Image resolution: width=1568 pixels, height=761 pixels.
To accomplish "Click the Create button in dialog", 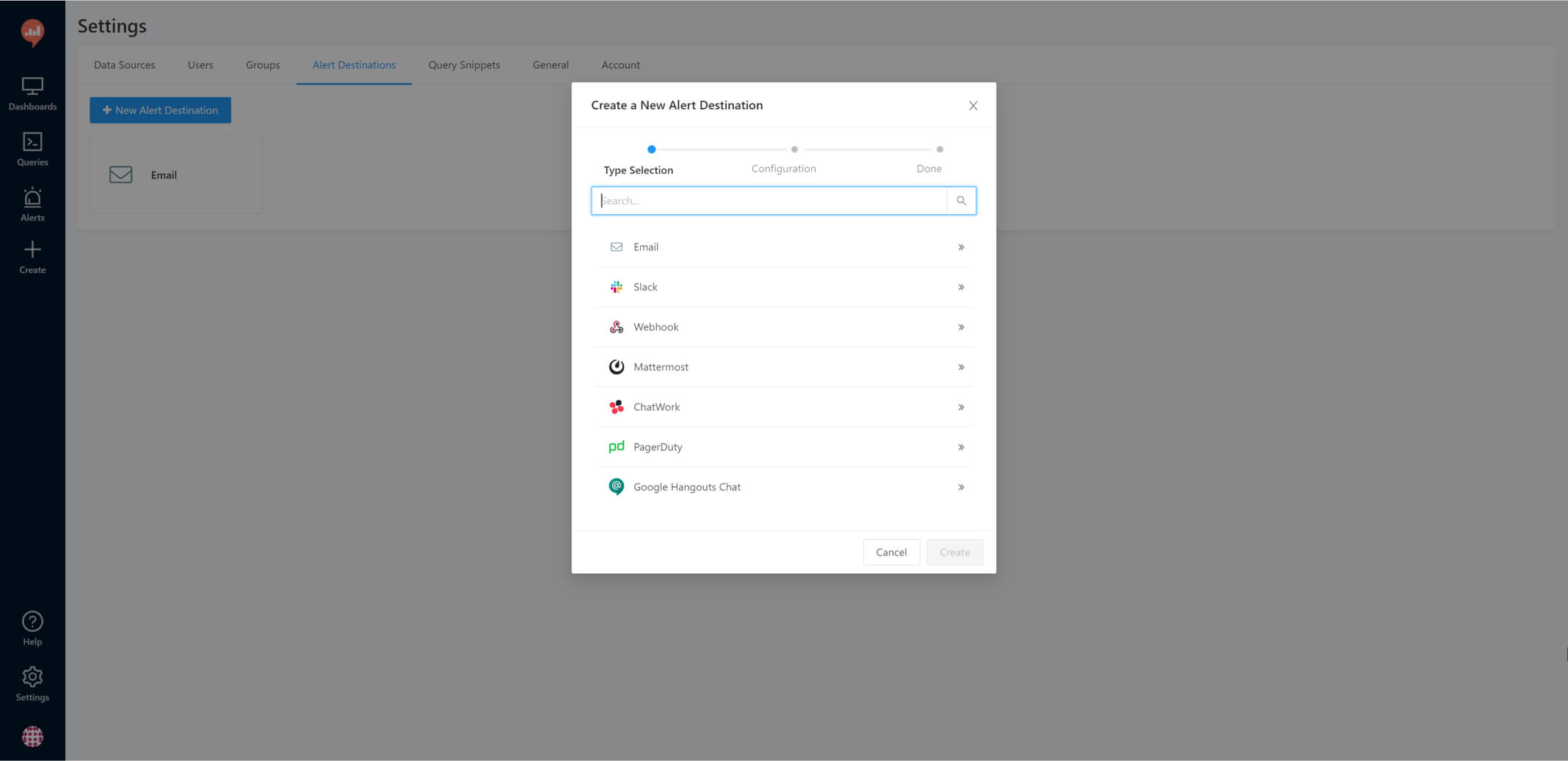I will point(954,552).
